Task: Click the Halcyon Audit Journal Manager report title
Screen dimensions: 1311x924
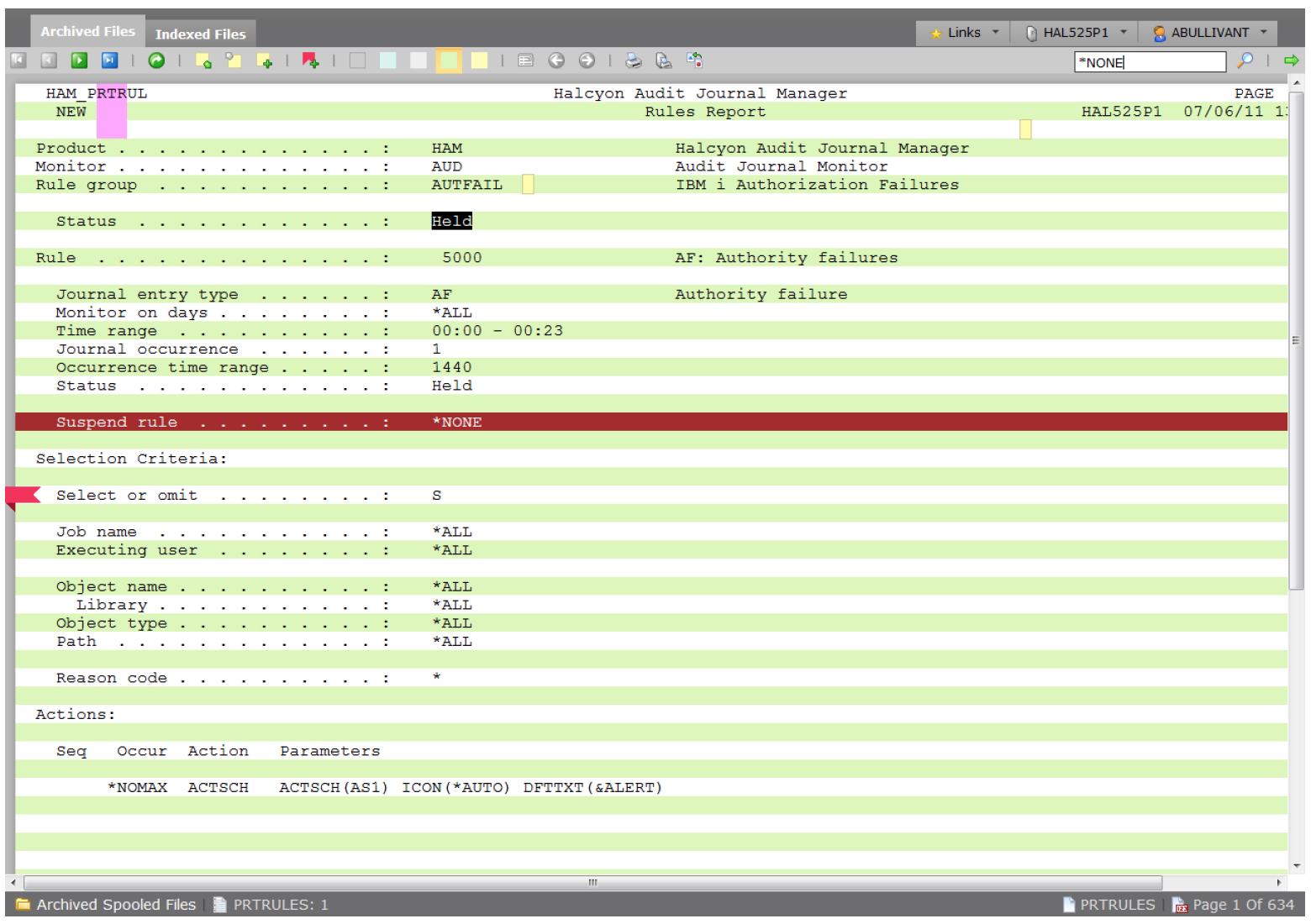Action: click(x=700, y=93)
